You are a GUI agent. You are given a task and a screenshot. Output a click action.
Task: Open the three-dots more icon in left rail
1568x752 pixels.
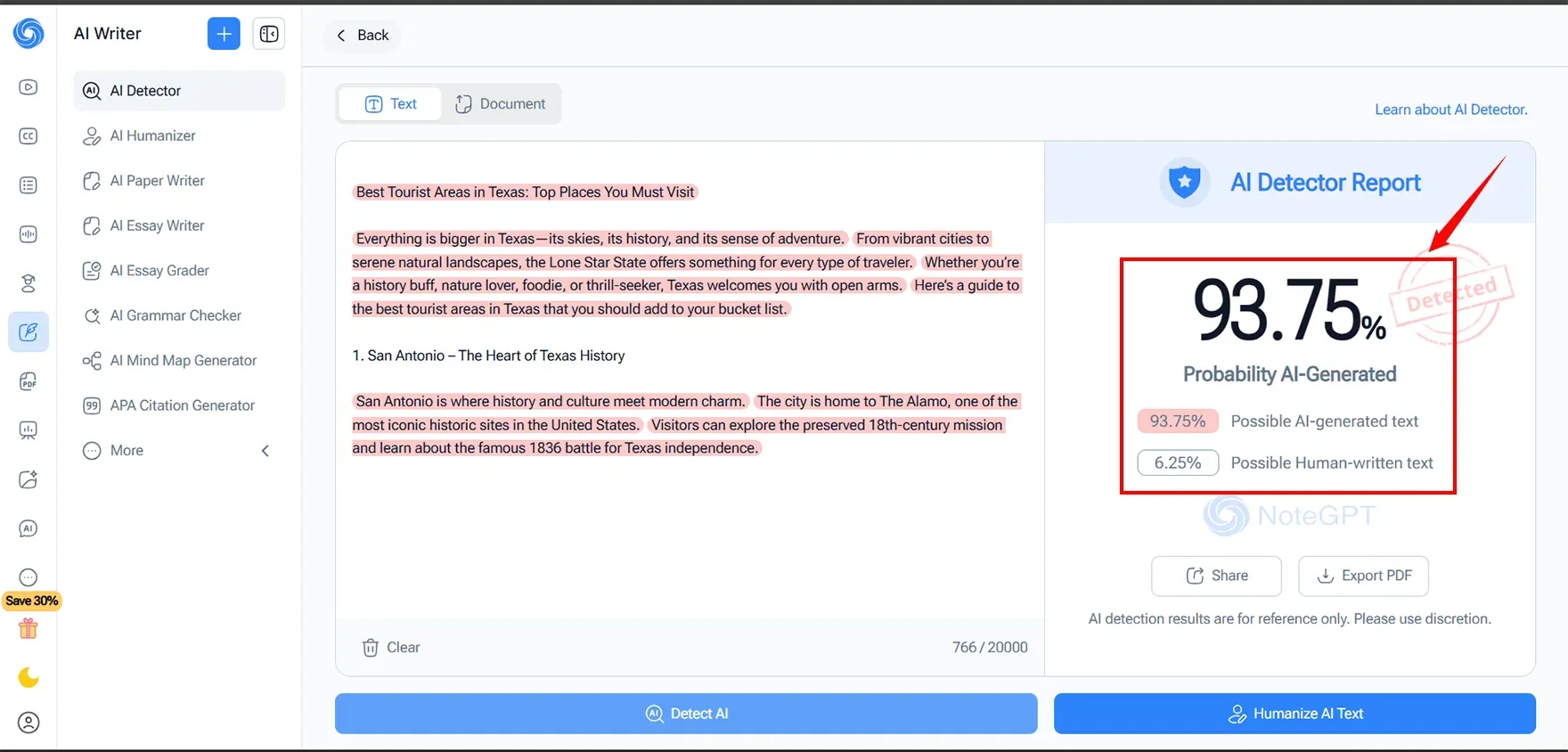click(29, 577)
